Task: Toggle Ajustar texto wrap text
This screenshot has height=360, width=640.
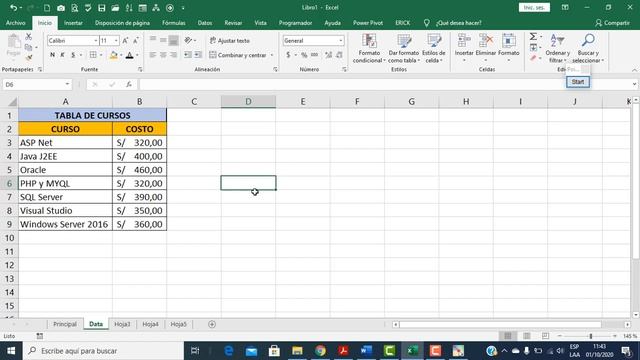Action: [x=229, y=40]
